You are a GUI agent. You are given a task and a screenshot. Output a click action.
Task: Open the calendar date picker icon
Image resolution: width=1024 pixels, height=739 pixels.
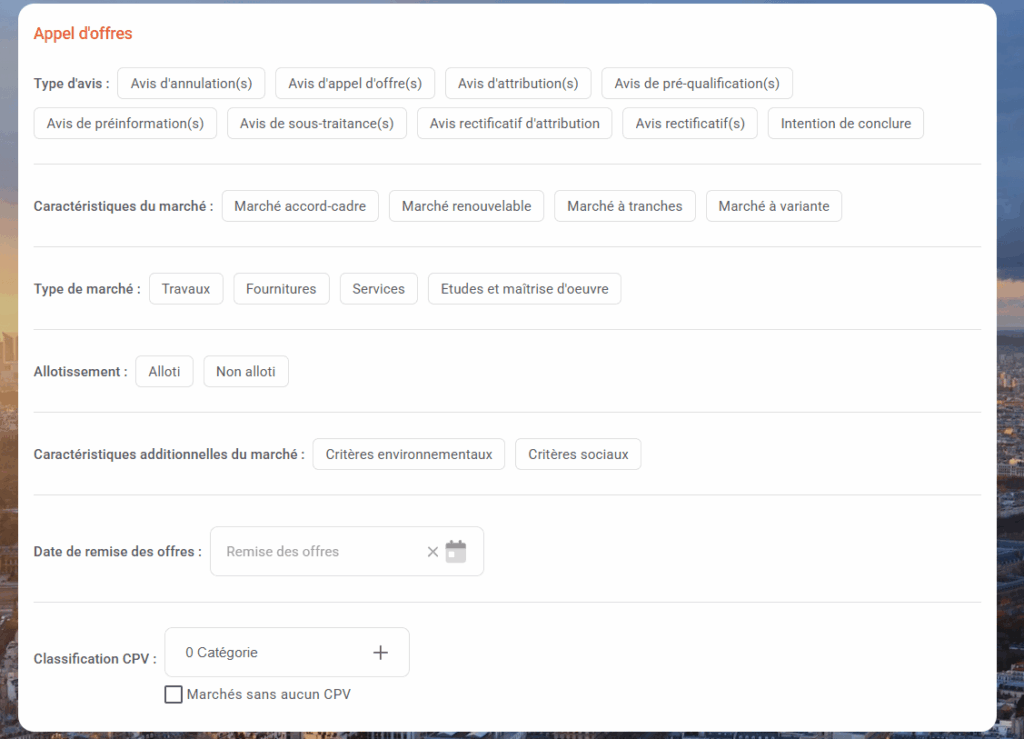(x=456, y=551)
